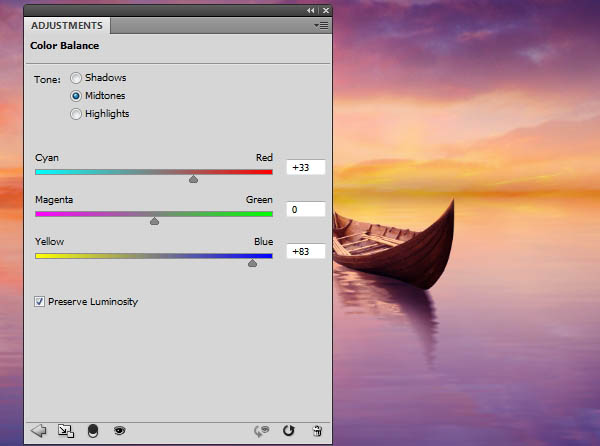The image size is (600, 446).
Task: Select the Highlights tone option
Action: click(x=76, y=114)
